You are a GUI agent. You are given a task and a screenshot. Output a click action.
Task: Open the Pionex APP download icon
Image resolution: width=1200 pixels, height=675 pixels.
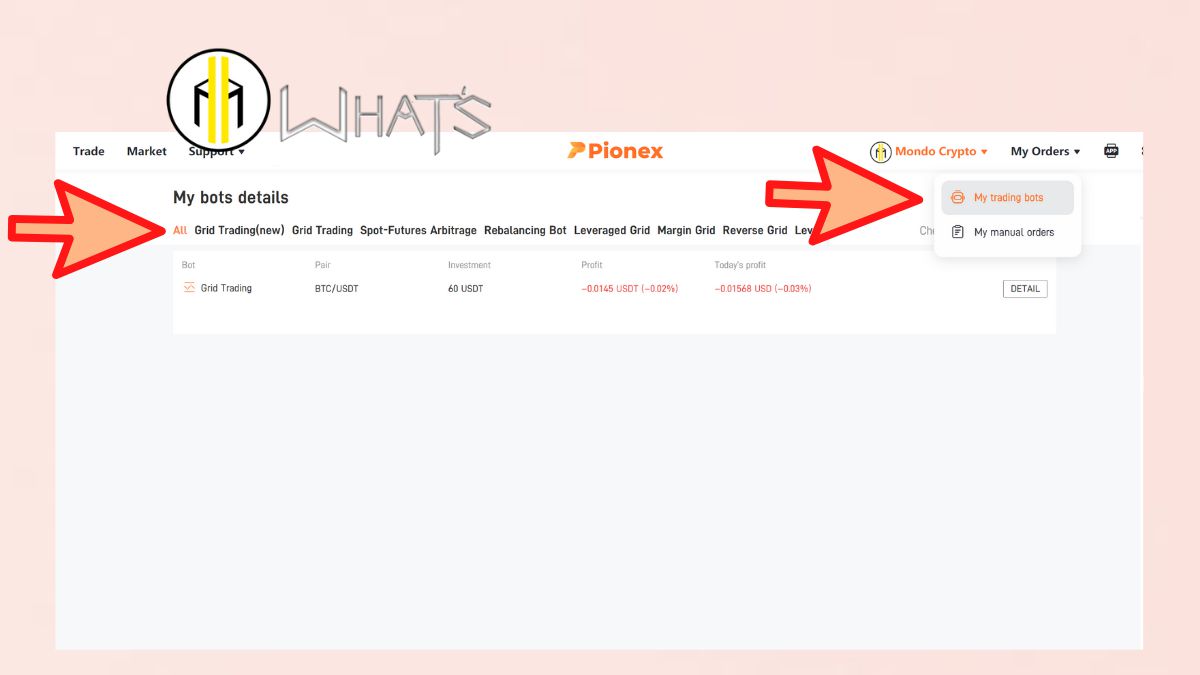1111,151
